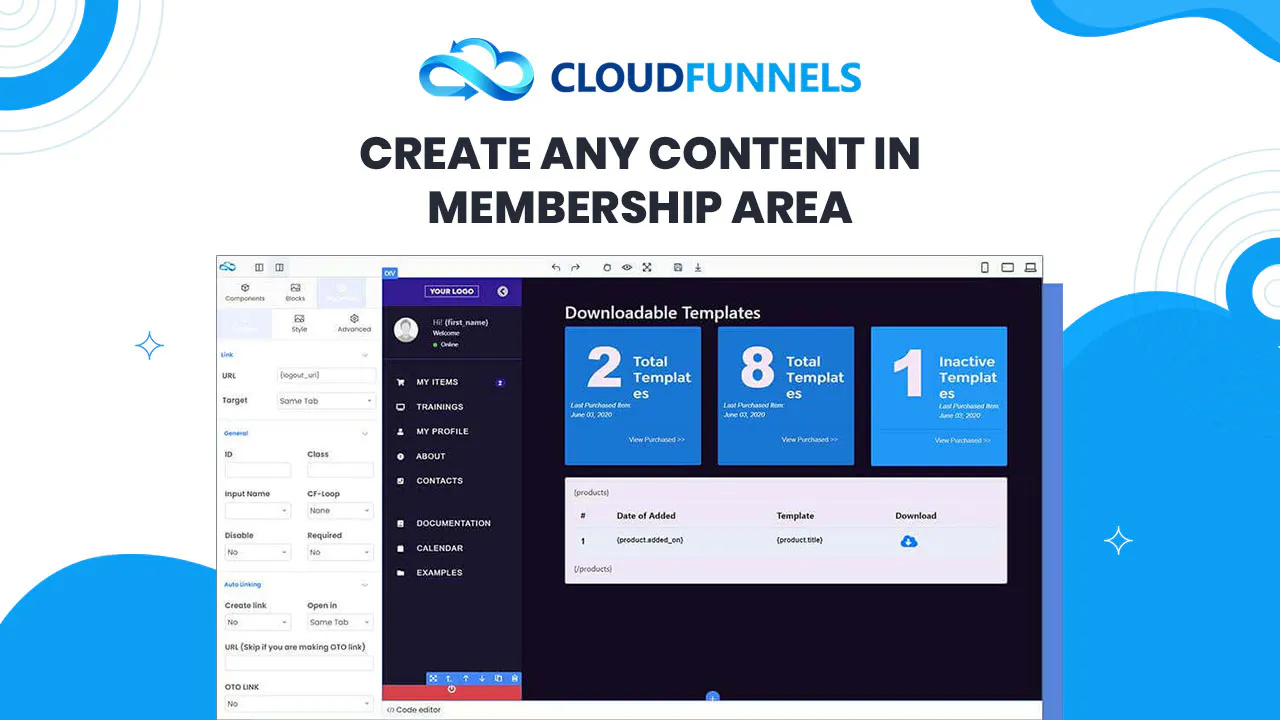Click the DIV element tag label
The height and width of the screenshot is (720, 1280).
(x=390, y=273)
